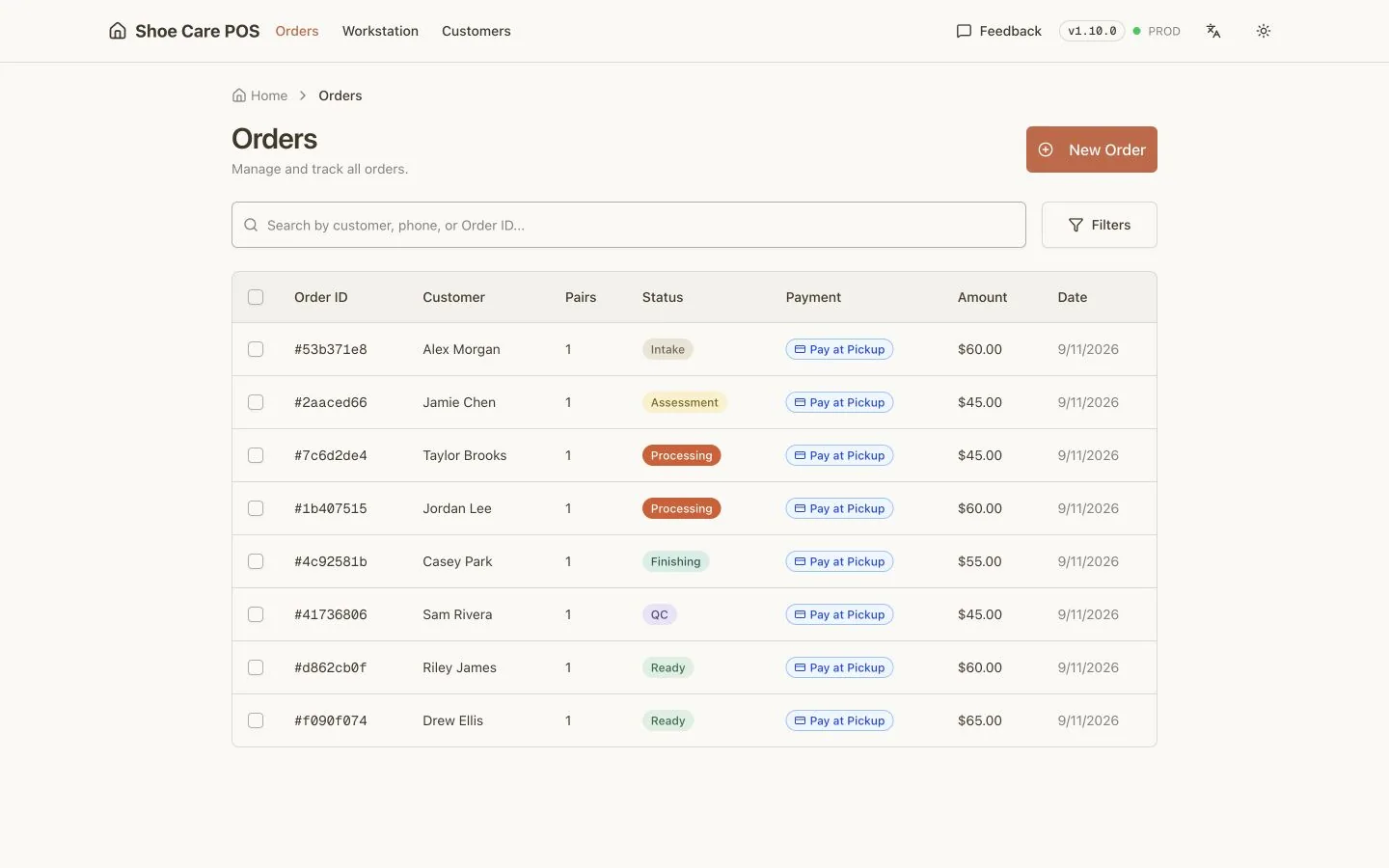Click Processing badge on Taylor Brooks row
Image resolution: width=1389 pixels, height=868 pixels.
[x=681, y=455]
